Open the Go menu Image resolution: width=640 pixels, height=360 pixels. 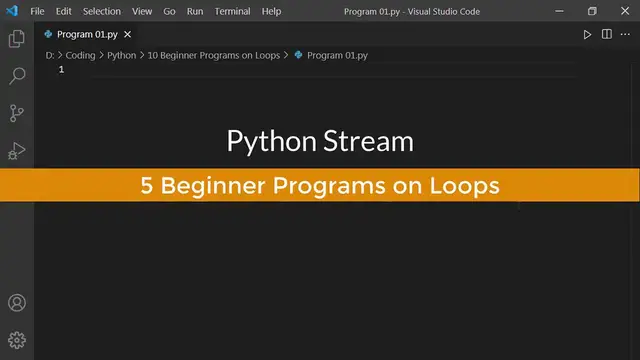click(169, 11)
